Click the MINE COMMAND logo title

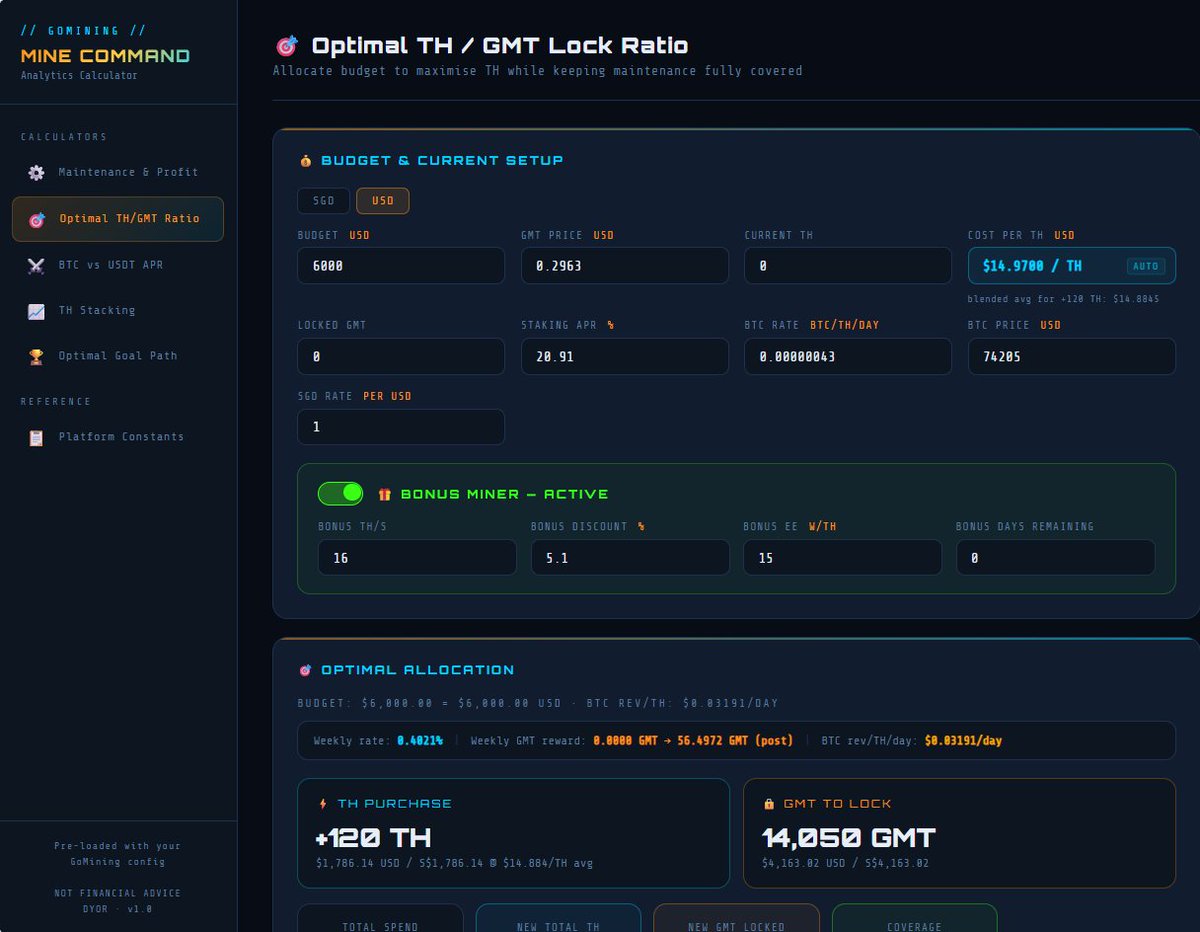(x=105, y=56)
